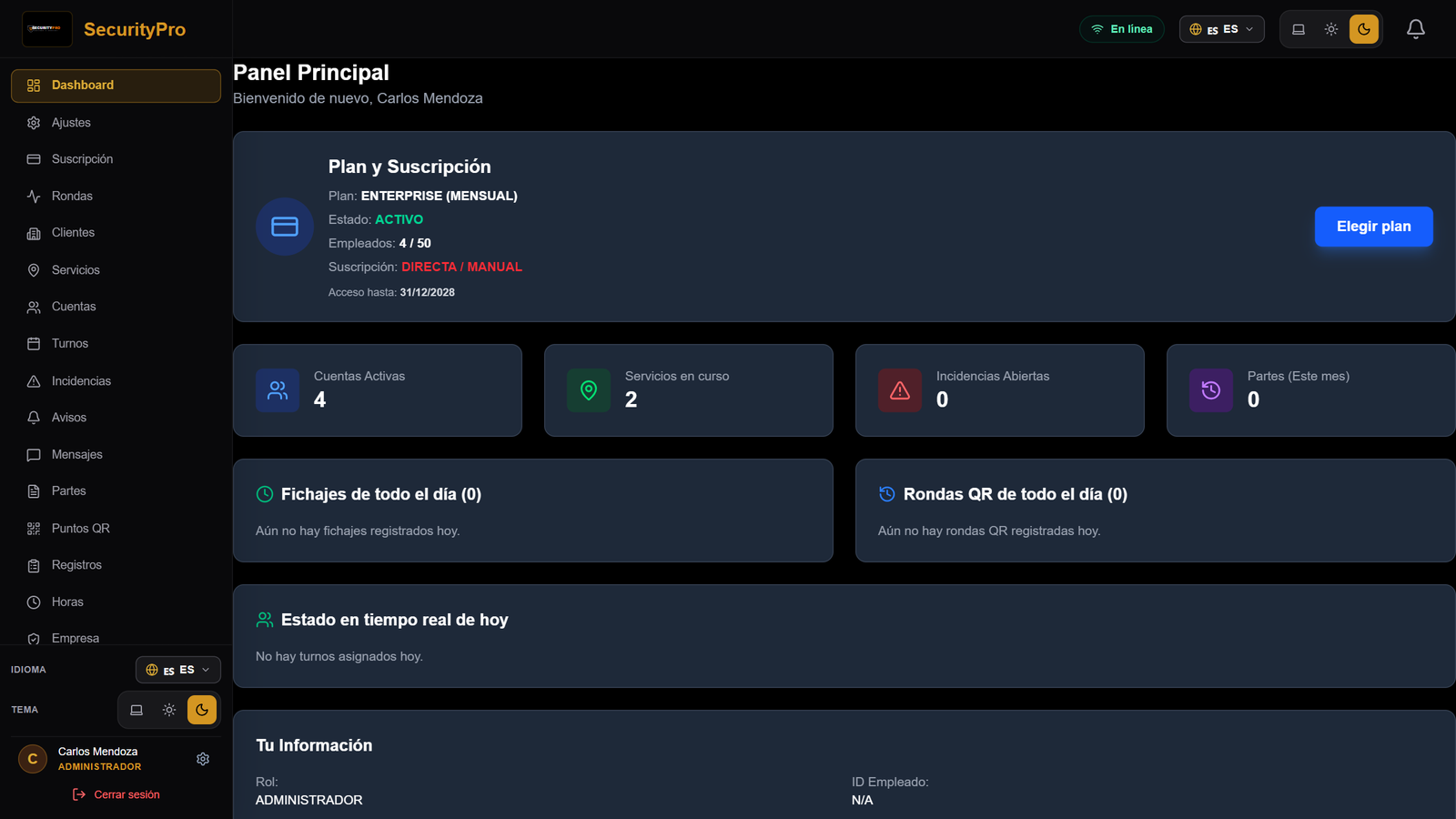Screen dimensions: 1456x819
Task: Click the Cuentas Activas users icon
Action: (x=278, y=390)
